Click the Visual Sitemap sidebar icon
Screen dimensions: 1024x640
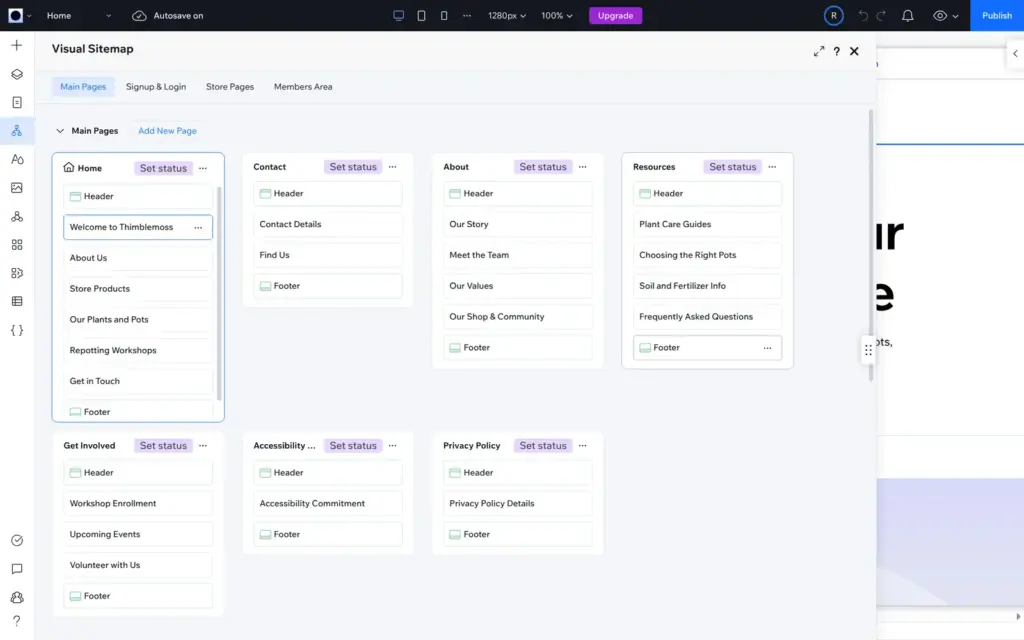tap(17, 131)
